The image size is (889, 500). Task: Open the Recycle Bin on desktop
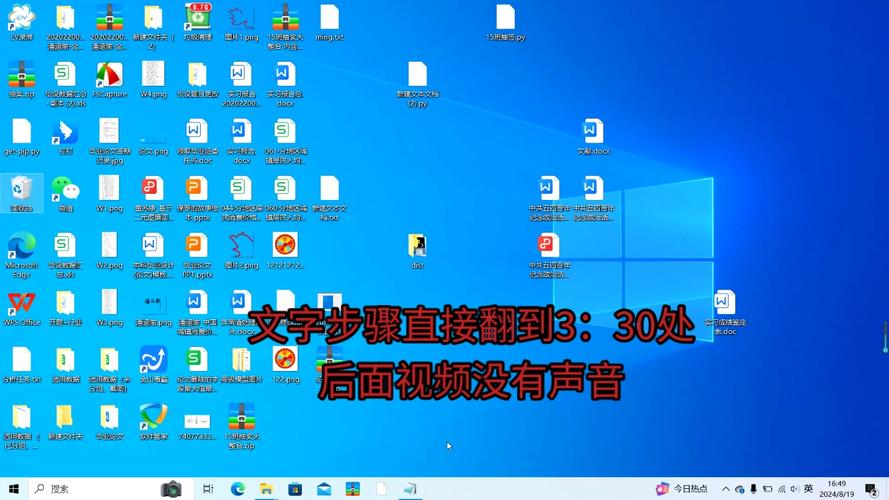tap(22, 194)
